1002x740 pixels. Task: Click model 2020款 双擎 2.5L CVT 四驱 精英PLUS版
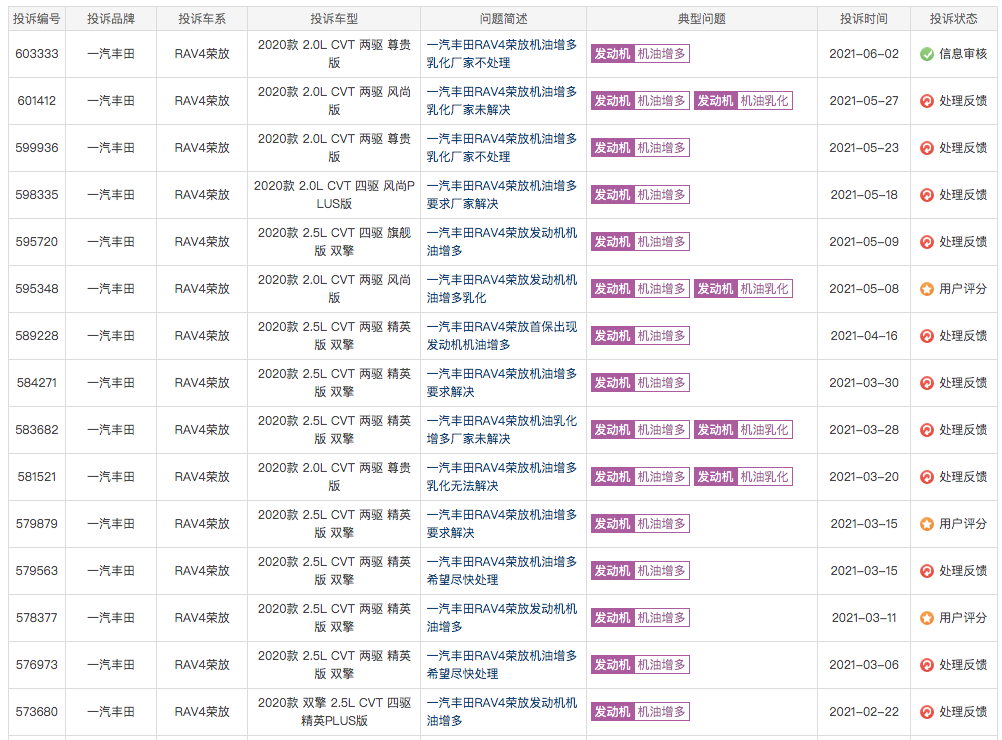click(334, 712)
